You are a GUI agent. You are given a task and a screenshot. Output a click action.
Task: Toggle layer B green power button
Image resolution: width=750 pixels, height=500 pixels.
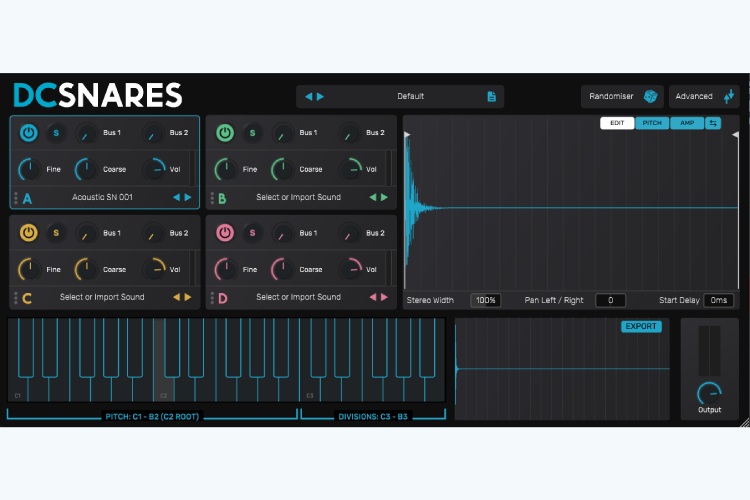click(225, 133)
